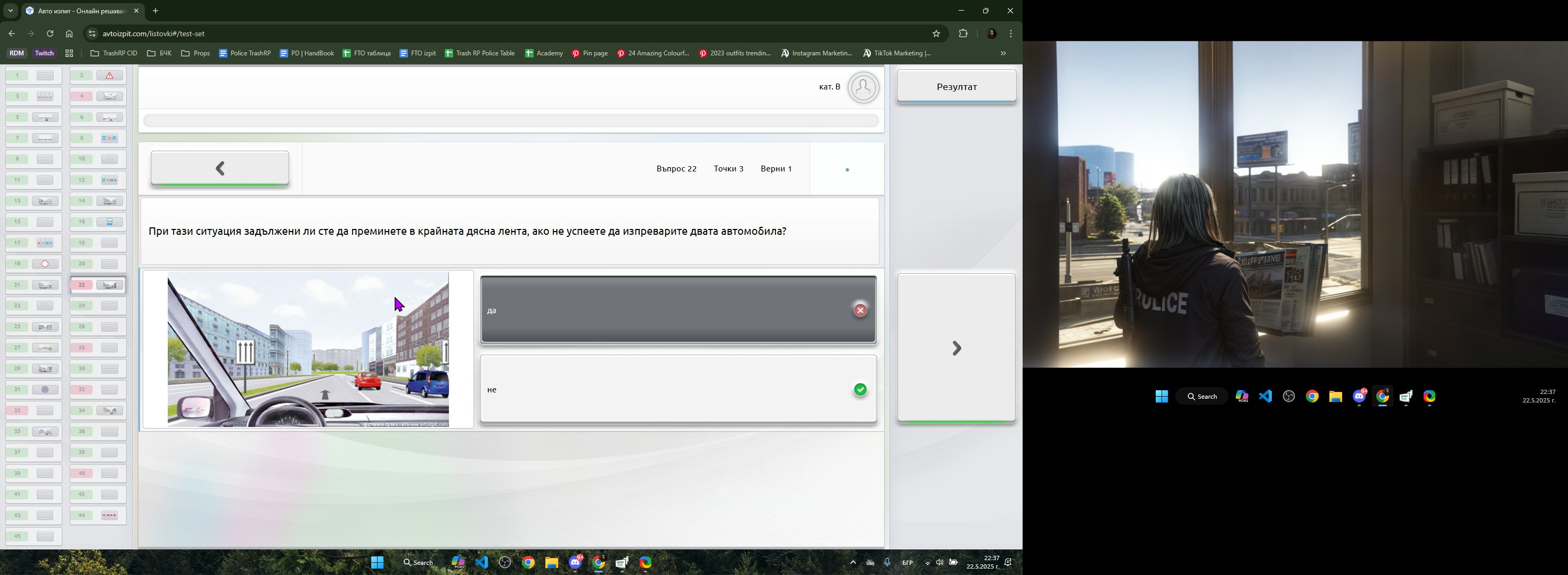Screen dimensions: 1568x575
Task: Switch to the Авто изпит tab
Action: coord(77,11)
